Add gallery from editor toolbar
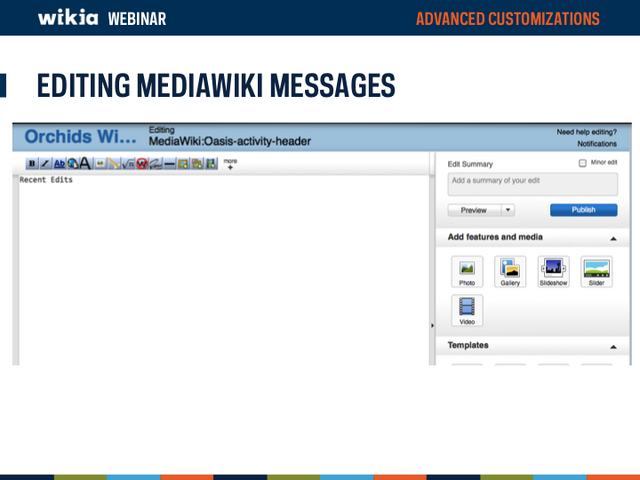This screenshot has height=480, width=640. click(x=197, y=164)
